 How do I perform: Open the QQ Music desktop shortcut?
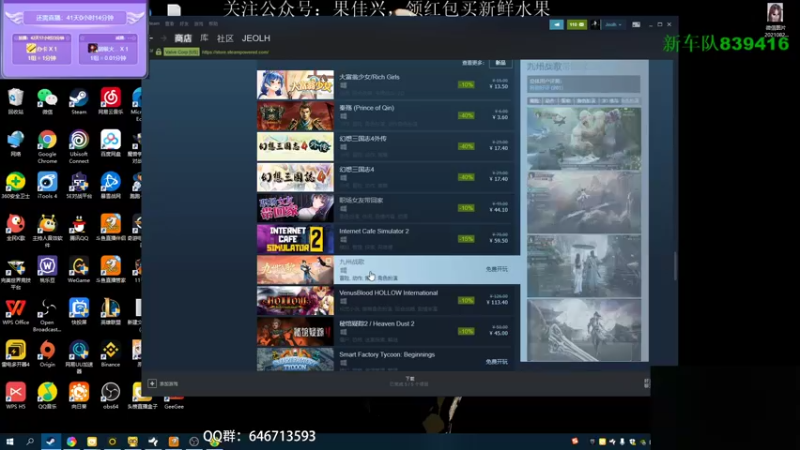point(47,395)
